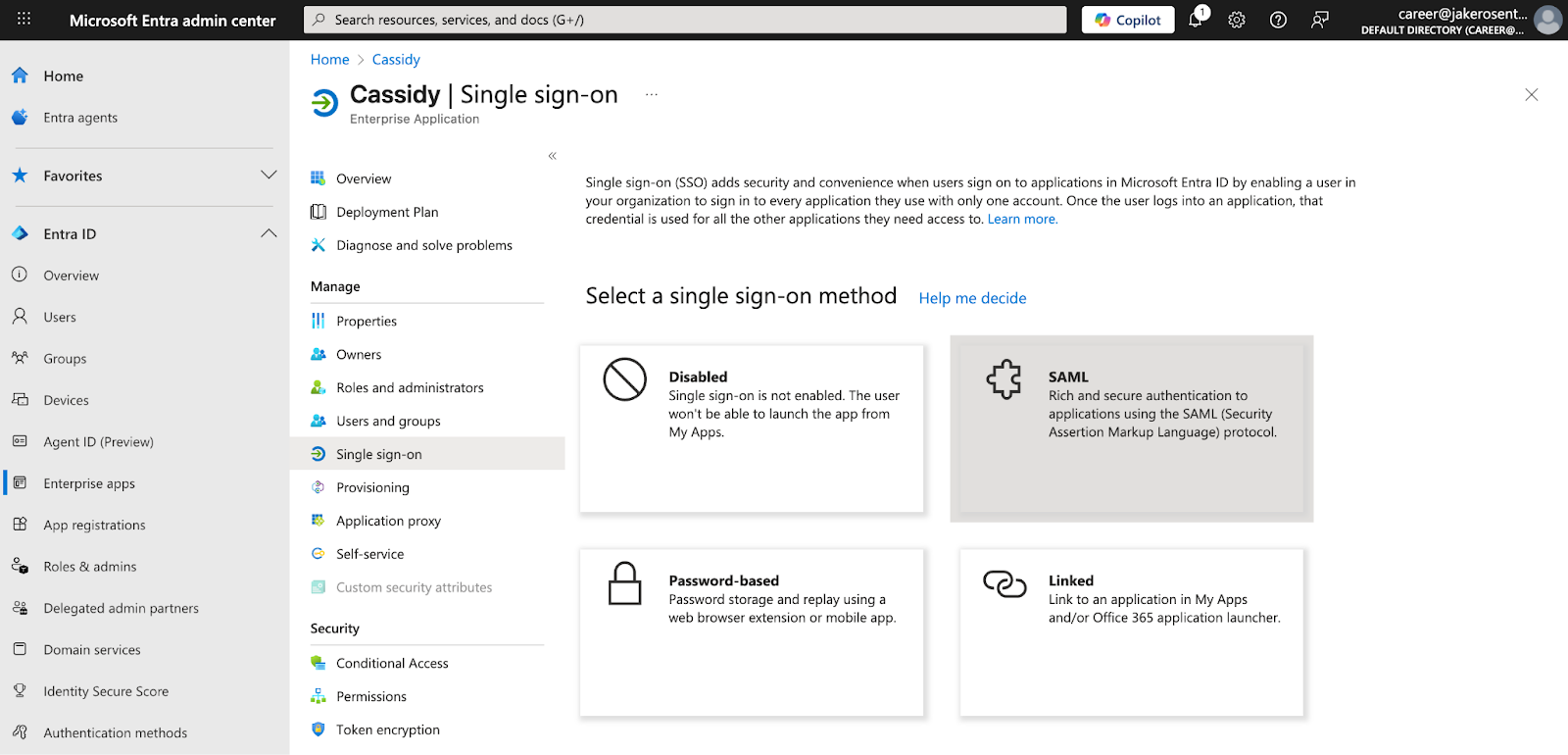Click the Authentication methods icon
1568x755 pixels.
(20, 731)
